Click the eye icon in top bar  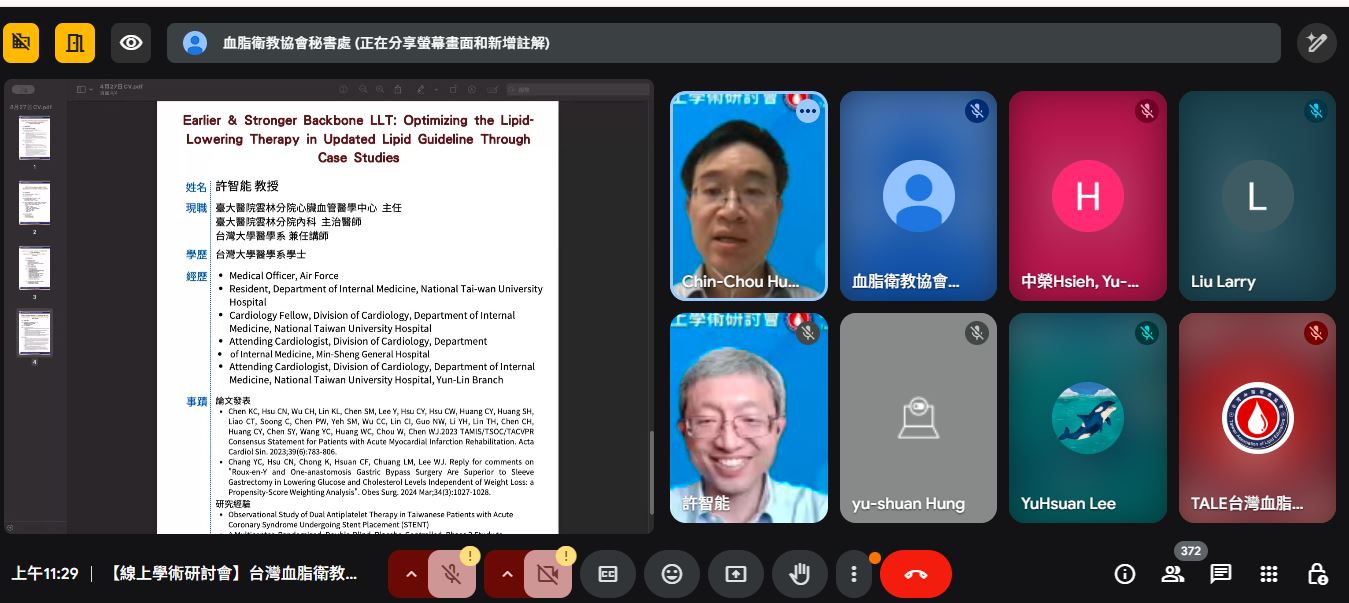131,43
